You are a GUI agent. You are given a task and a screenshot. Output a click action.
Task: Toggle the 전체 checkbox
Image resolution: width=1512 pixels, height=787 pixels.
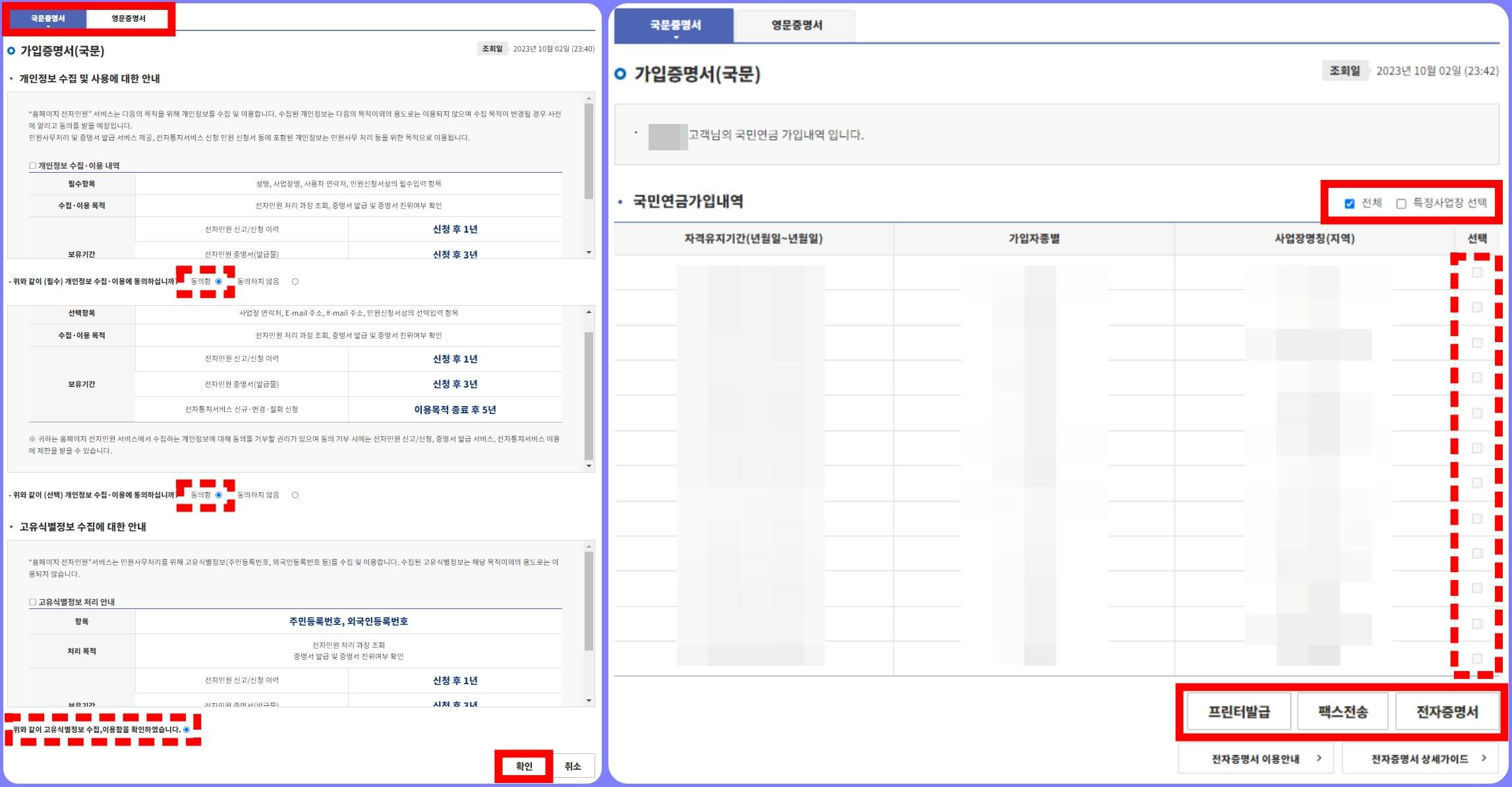(x=1349, y=204)
